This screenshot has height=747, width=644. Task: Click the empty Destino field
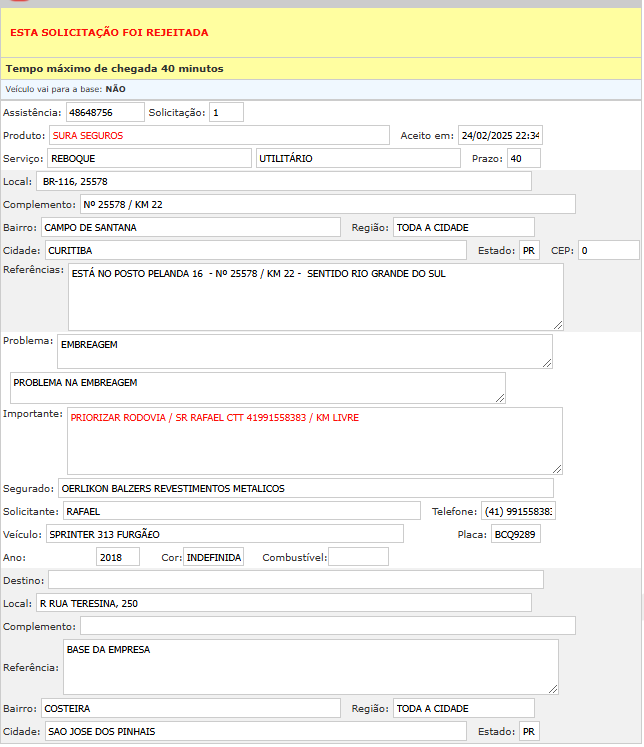pos(296,580)
